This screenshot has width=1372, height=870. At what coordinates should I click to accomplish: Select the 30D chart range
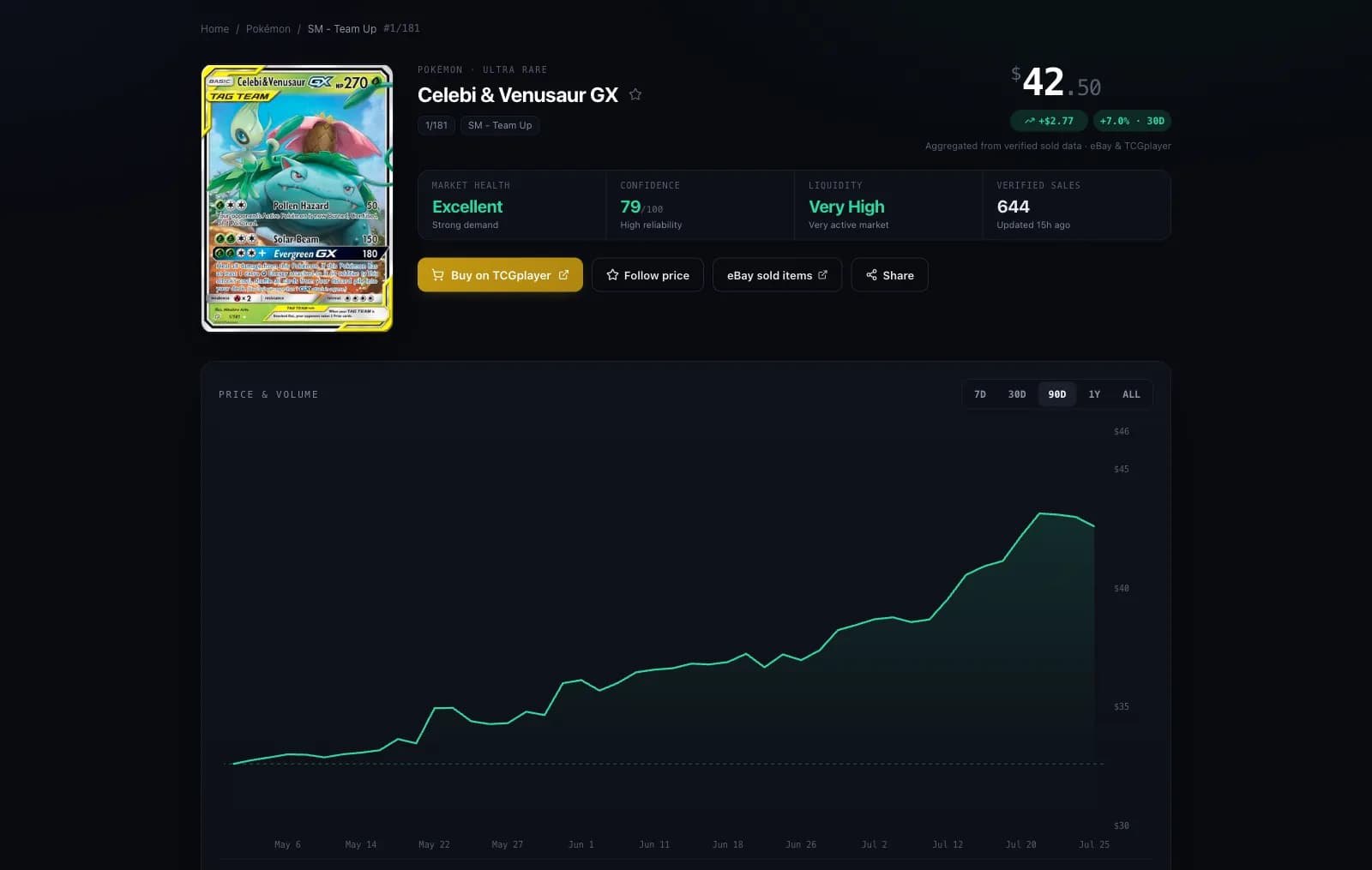[1017, 394]
